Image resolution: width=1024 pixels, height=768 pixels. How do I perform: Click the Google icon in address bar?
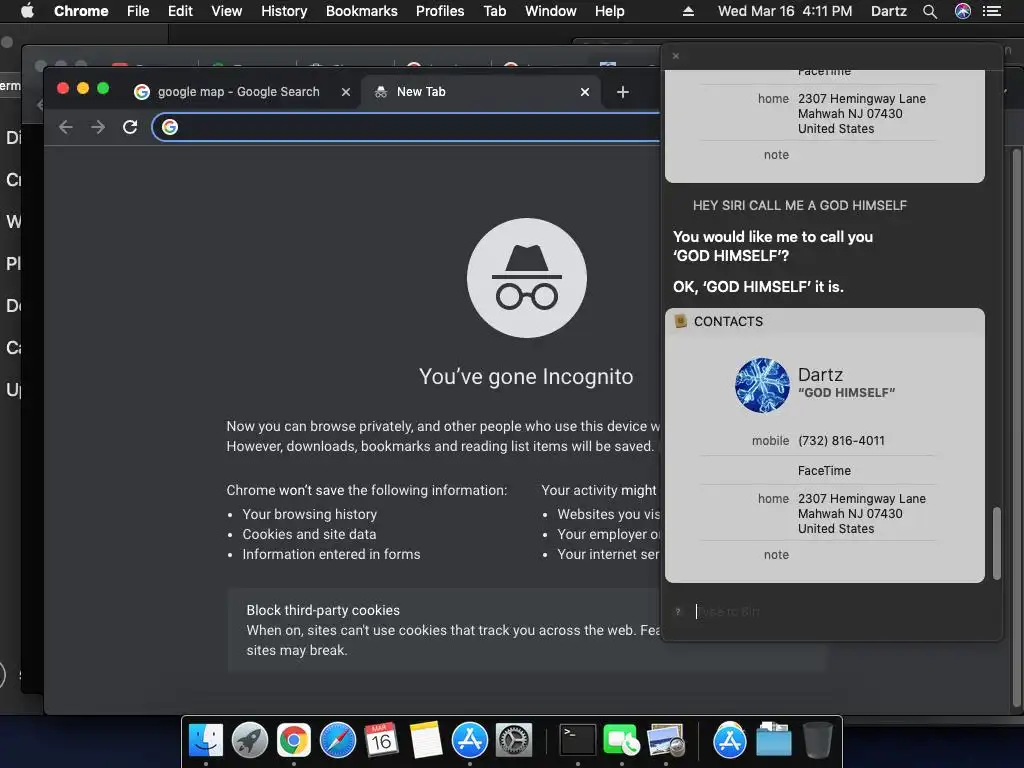170,127
